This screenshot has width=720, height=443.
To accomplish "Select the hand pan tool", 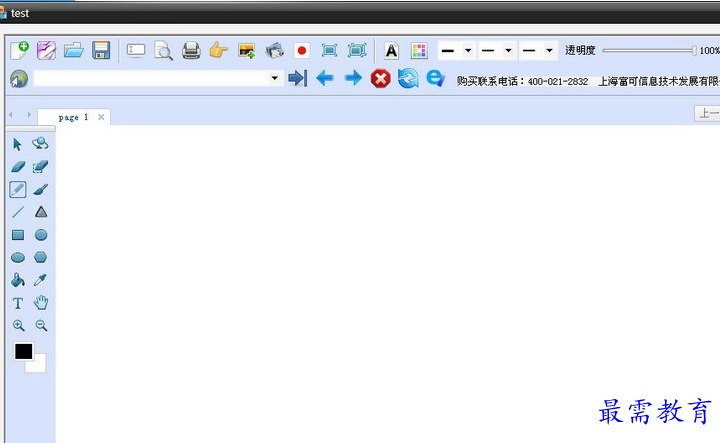I will [x=41, y=303].
